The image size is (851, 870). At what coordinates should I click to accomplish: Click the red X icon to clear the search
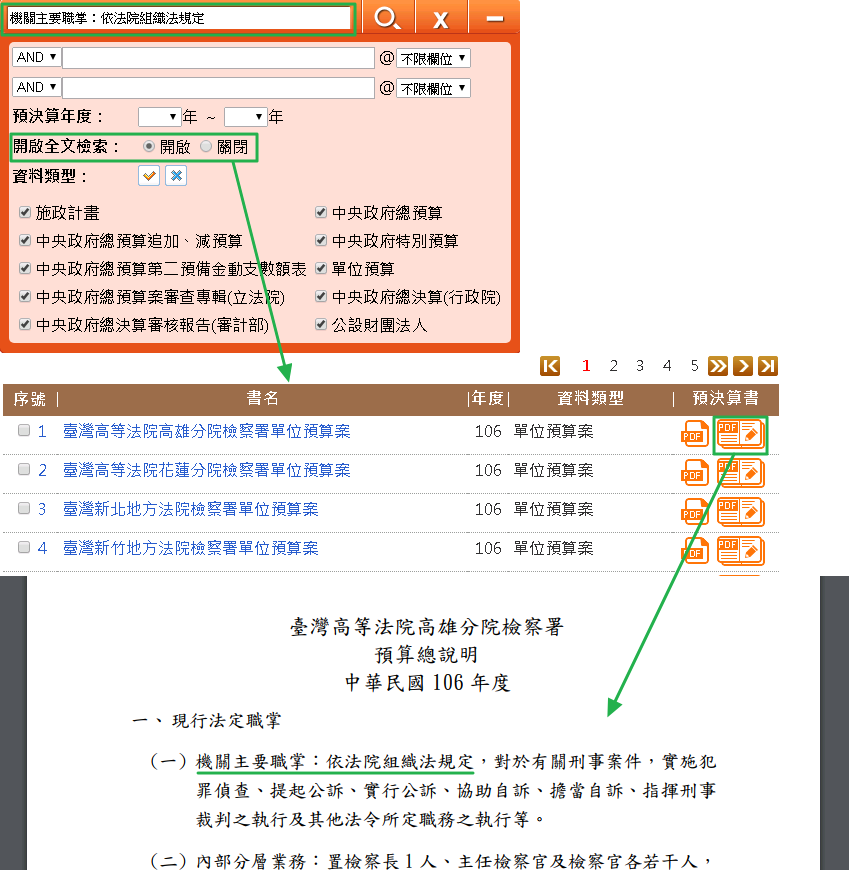[440, 18]
